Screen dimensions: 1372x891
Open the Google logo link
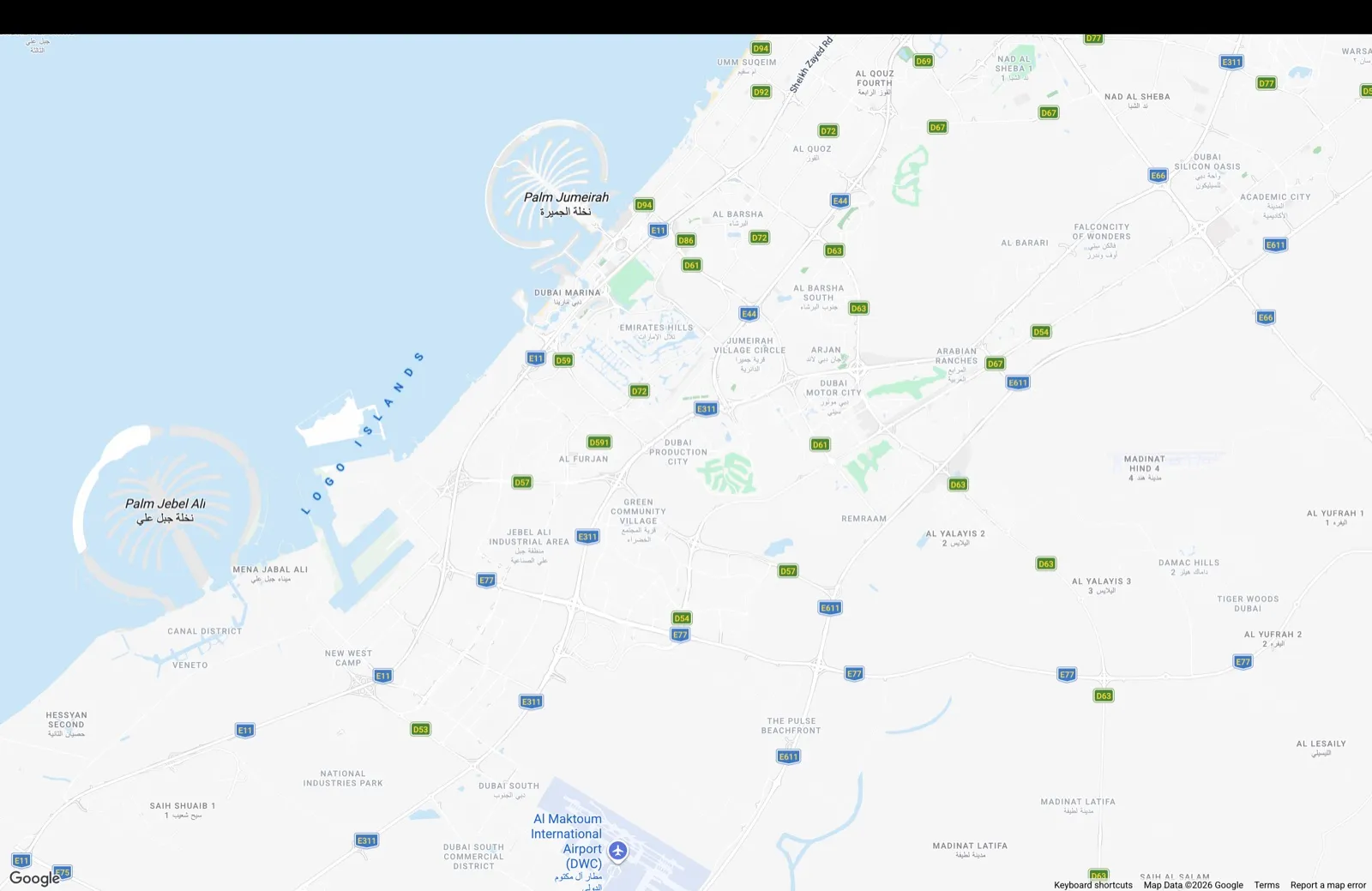point(34,878)
